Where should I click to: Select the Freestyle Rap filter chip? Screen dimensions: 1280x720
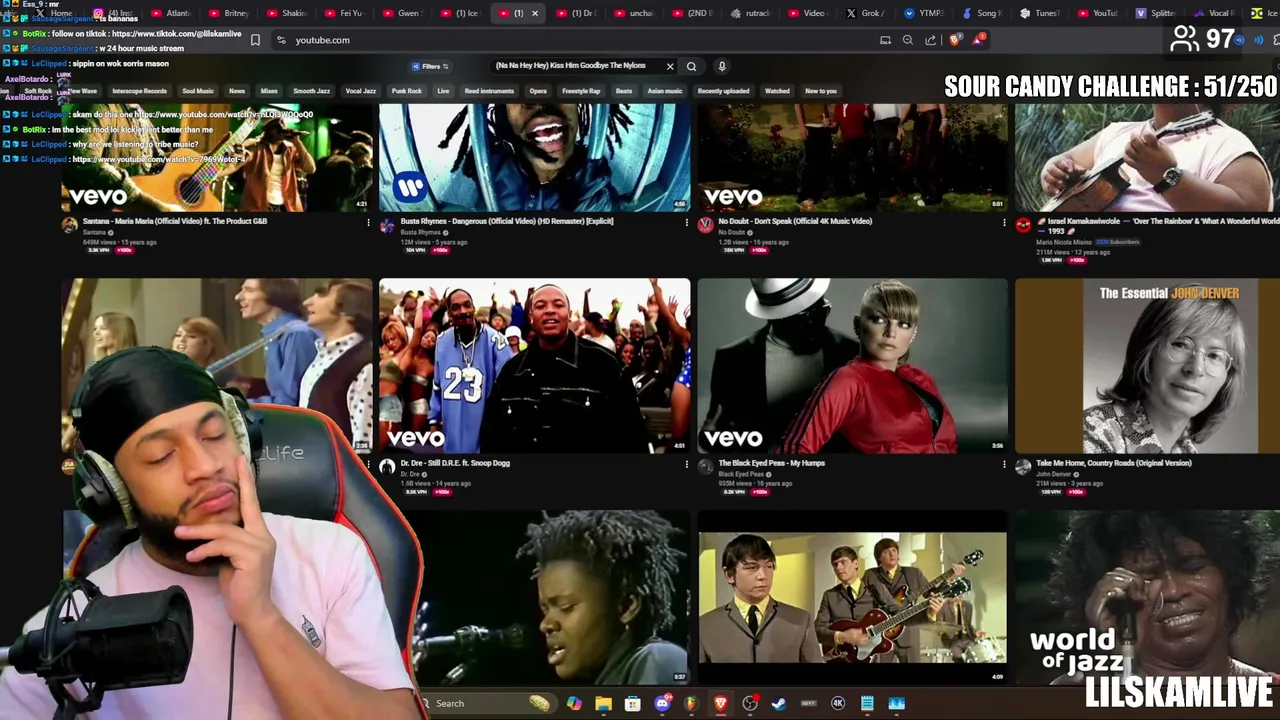581,91
